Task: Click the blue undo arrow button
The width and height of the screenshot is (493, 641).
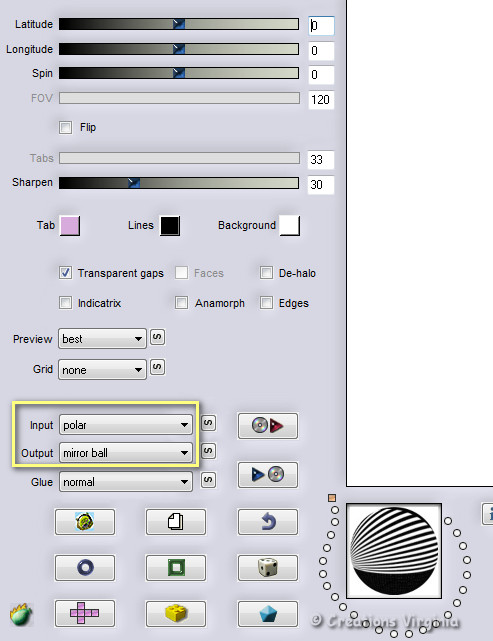Action: (x=268, y=522)
